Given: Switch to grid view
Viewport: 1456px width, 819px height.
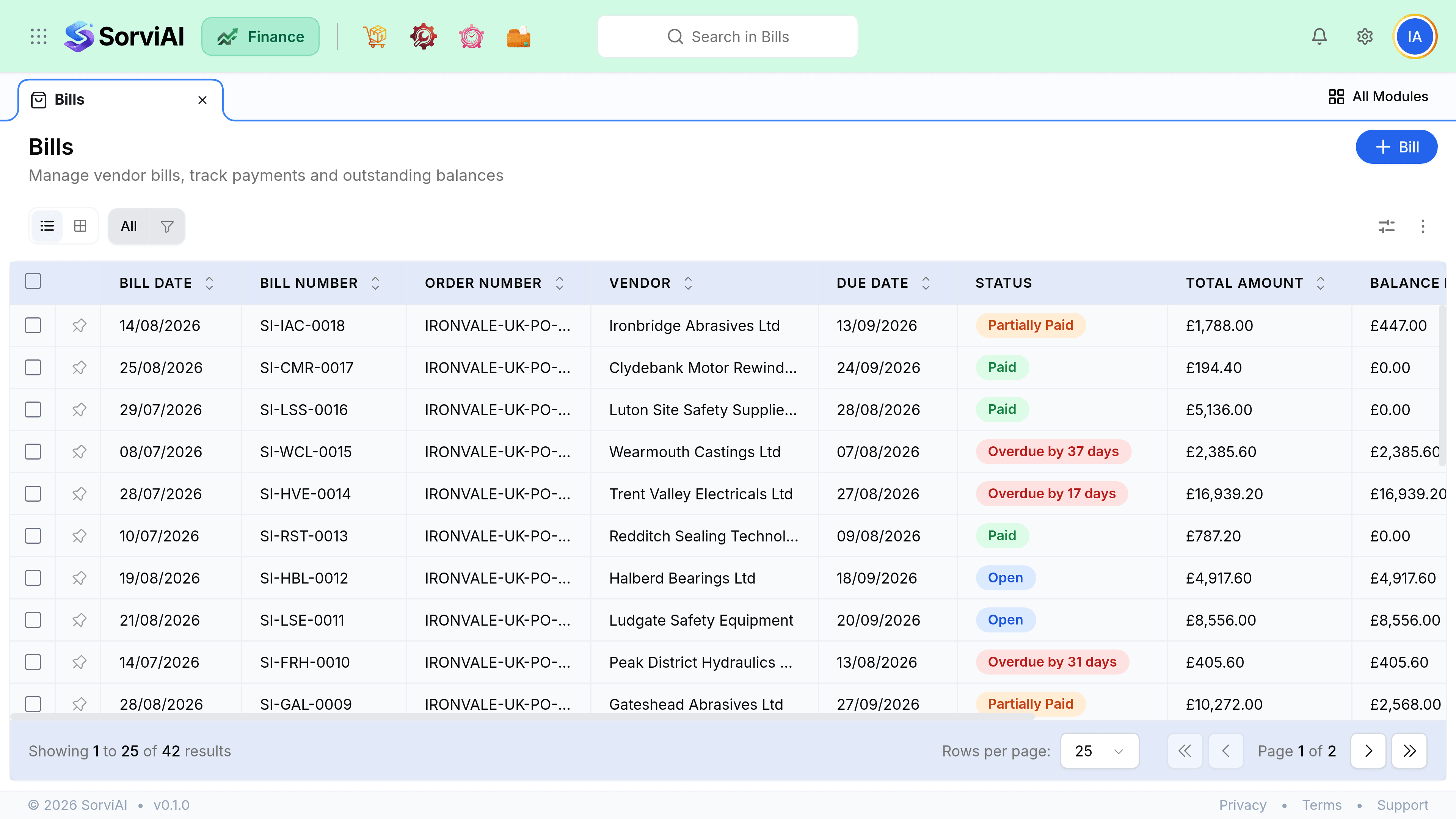Looking at the screenshot, I should (80, 226).
